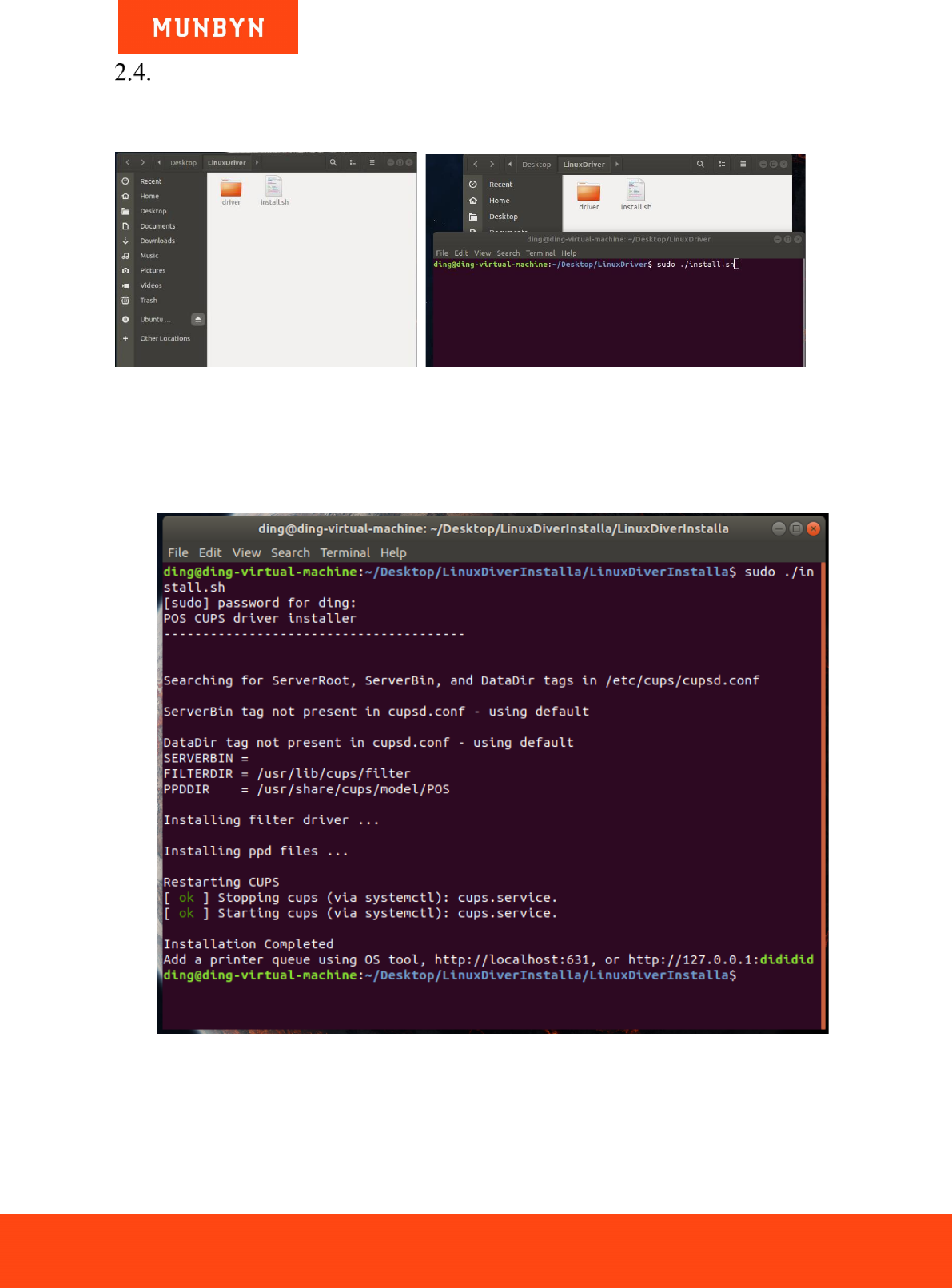Open View menu in the small LinuxDriver terminal

(483, 253)
